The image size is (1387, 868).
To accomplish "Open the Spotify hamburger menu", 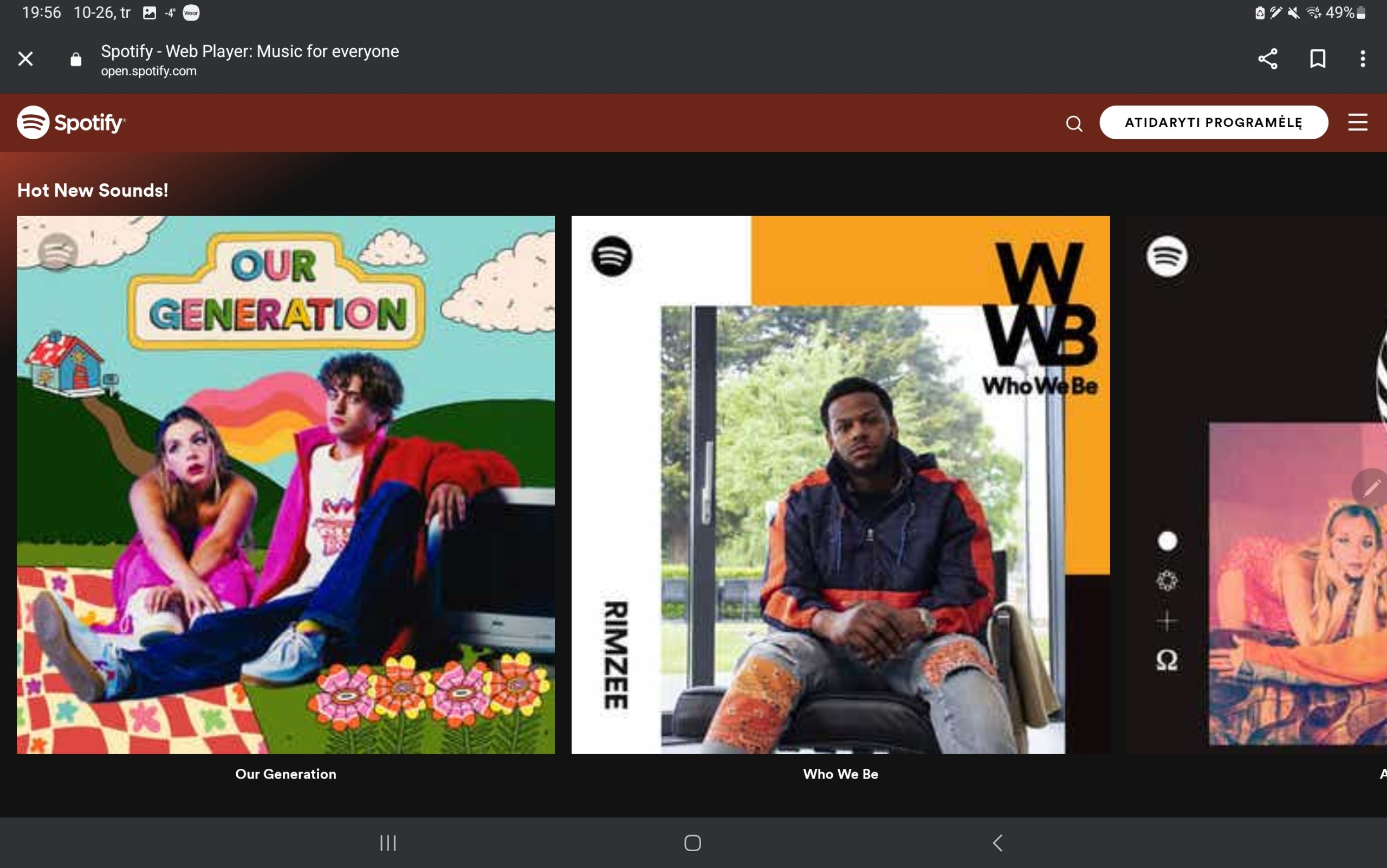I will coord(1358,122).
